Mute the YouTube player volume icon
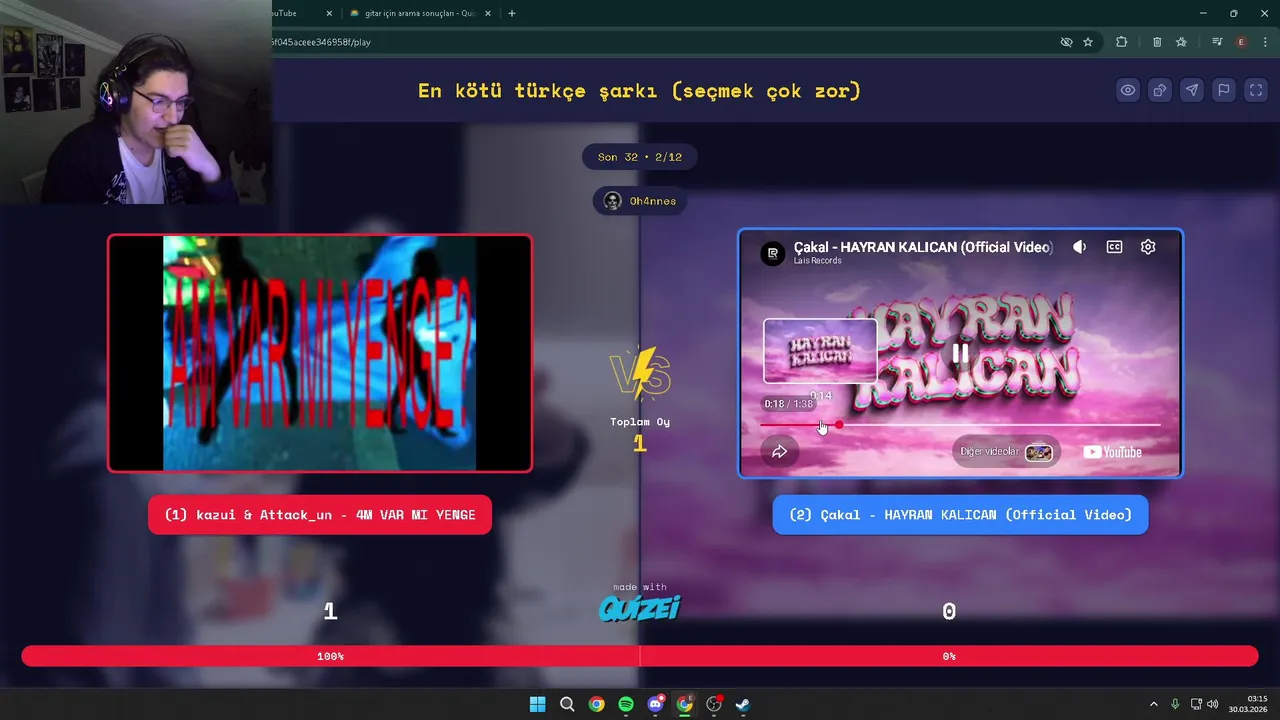Viewport: 1280px width, 720px height. coord(1080,247)
